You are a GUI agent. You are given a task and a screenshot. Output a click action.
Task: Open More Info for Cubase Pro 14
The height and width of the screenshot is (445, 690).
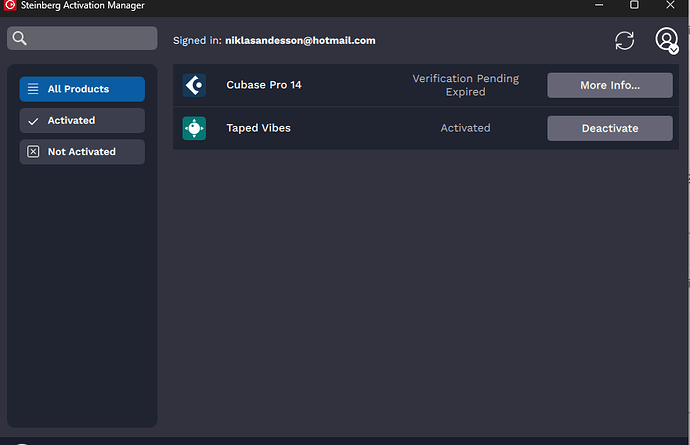[609, 86]
